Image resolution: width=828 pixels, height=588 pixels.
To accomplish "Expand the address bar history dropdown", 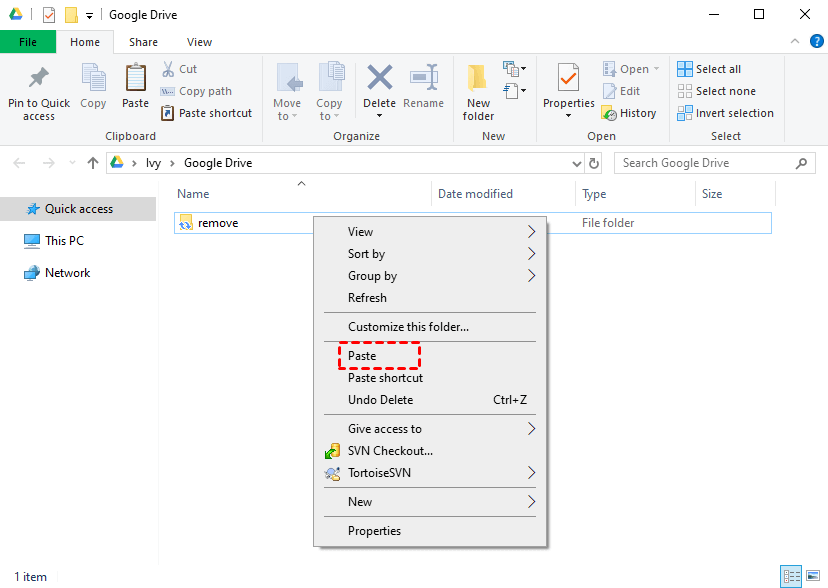I will coord(577,164).
